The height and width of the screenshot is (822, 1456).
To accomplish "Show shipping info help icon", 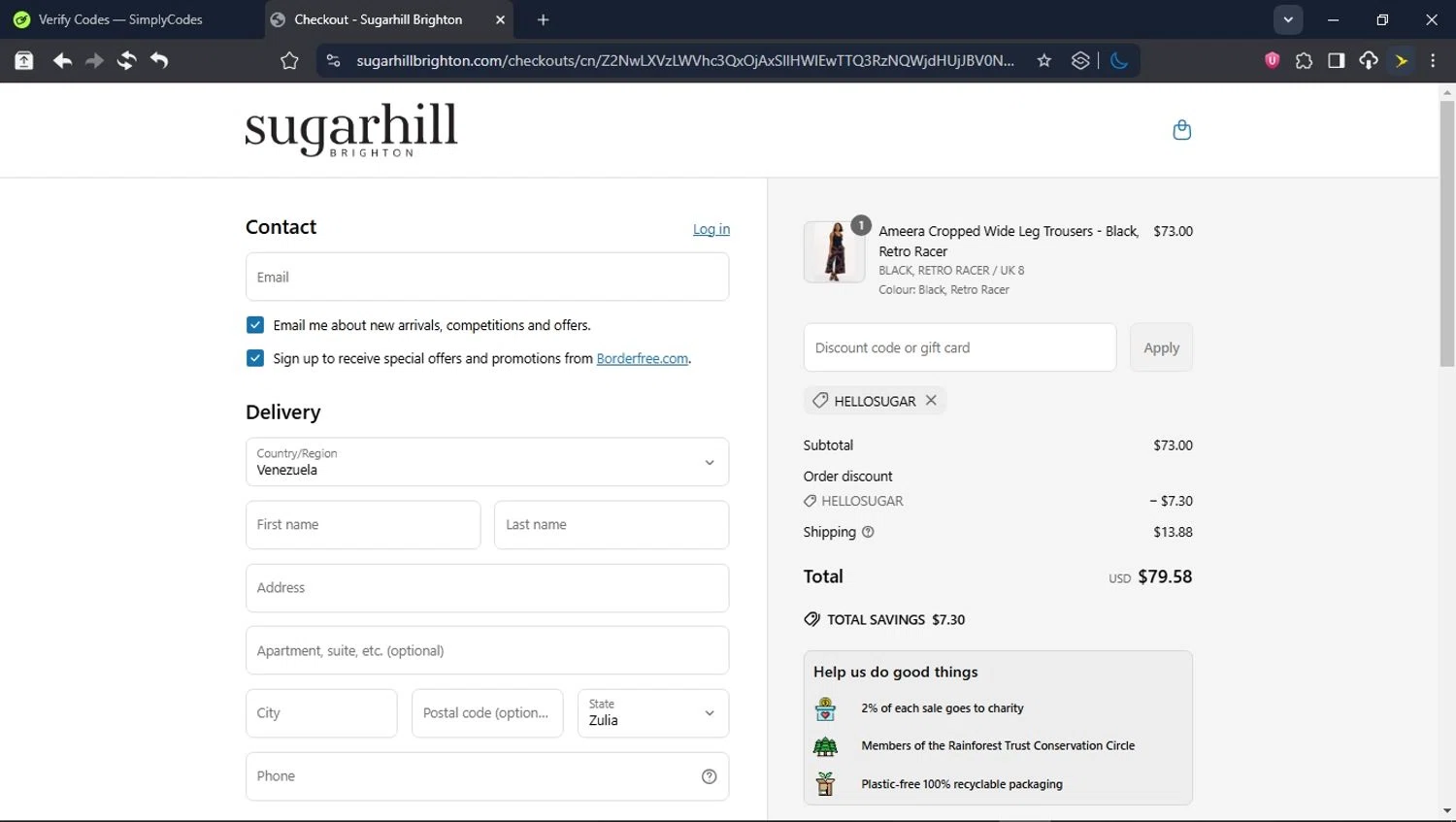I will pos(868,532).
